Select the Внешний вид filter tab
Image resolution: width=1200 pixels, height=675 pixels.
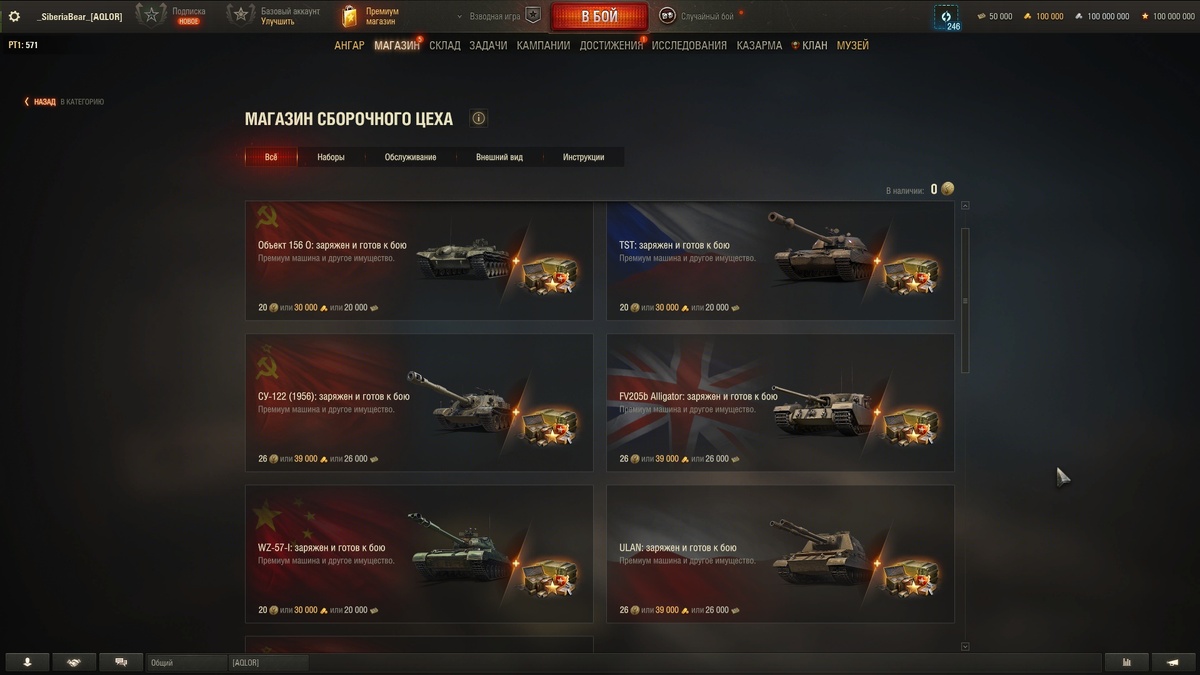point(499,157)
